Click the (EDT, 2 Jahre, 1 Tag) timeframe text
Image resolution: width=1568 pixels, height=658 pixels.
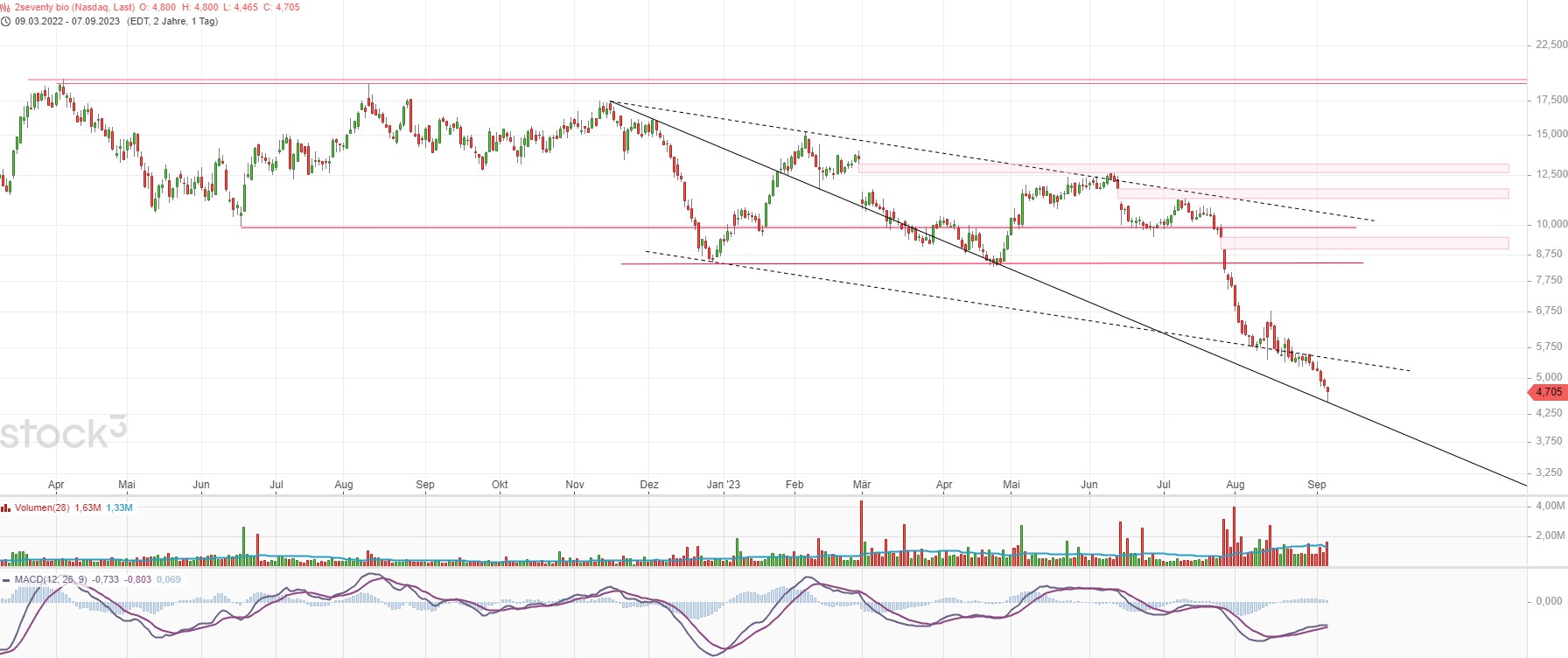pyautogui.click(x=172, y=21)
